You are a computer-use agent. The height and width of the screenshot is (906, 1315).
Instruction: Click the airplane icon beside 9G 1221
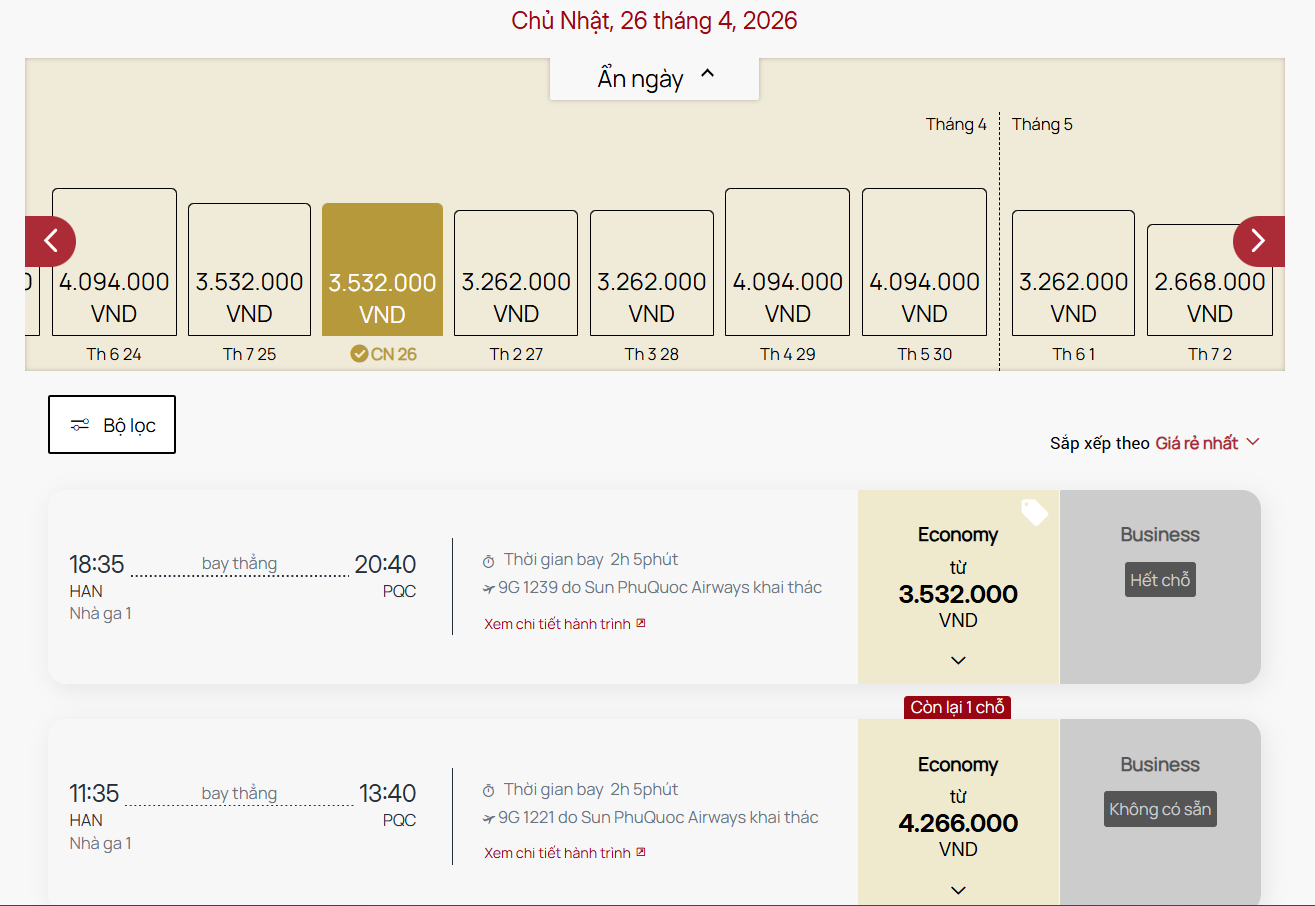click(488, 818)
